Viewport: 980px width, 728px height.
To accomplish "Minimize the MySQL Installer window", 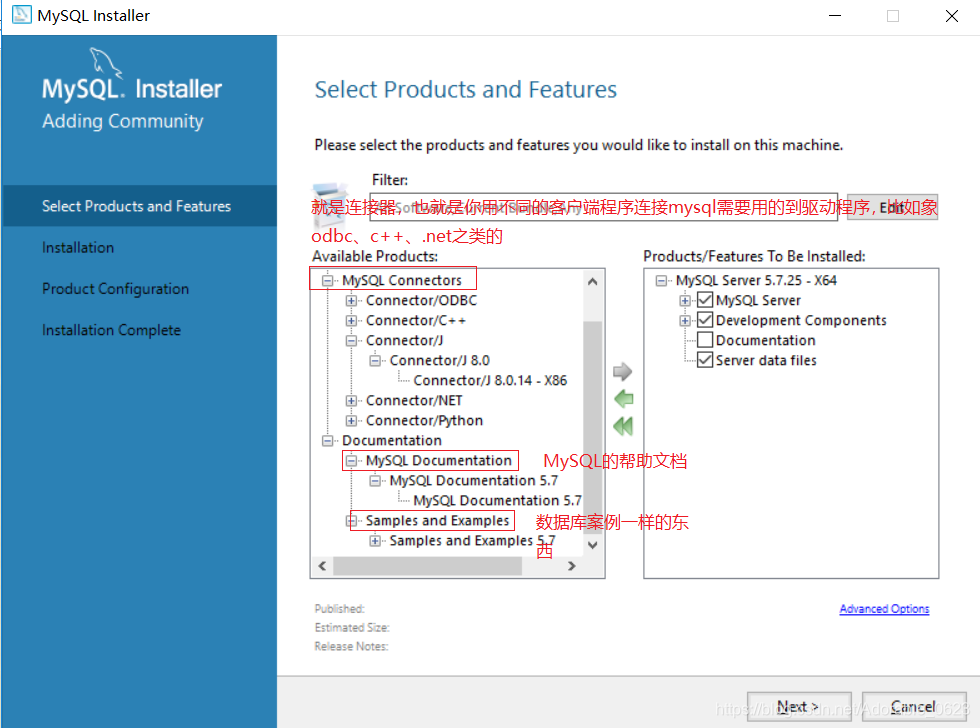I will click(x=835, y=16).
